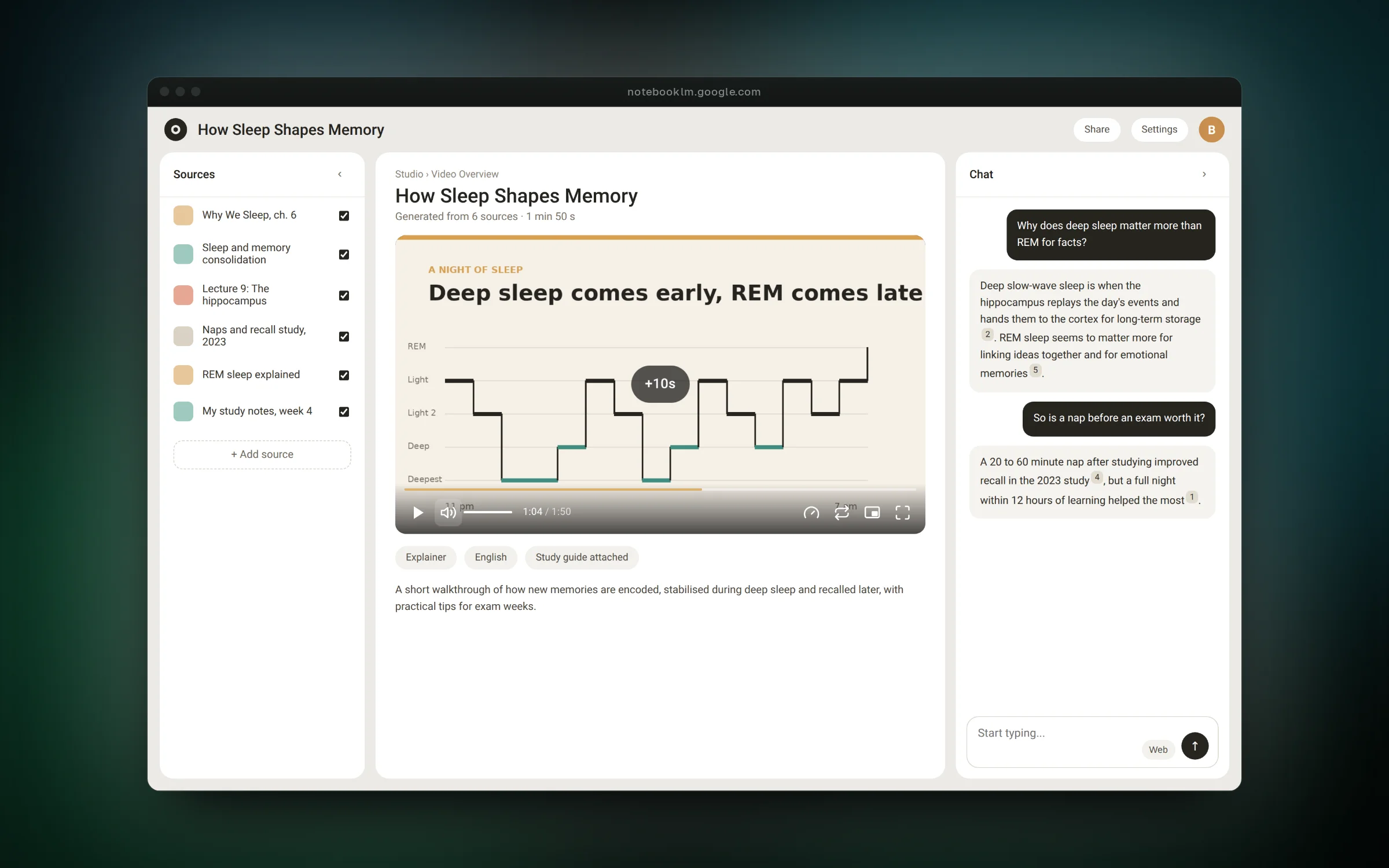Screen dimensions: 1389x868
Task: Uncheck the Why We Sleep, ch. 6 source
Action: [x=344, y=216]
